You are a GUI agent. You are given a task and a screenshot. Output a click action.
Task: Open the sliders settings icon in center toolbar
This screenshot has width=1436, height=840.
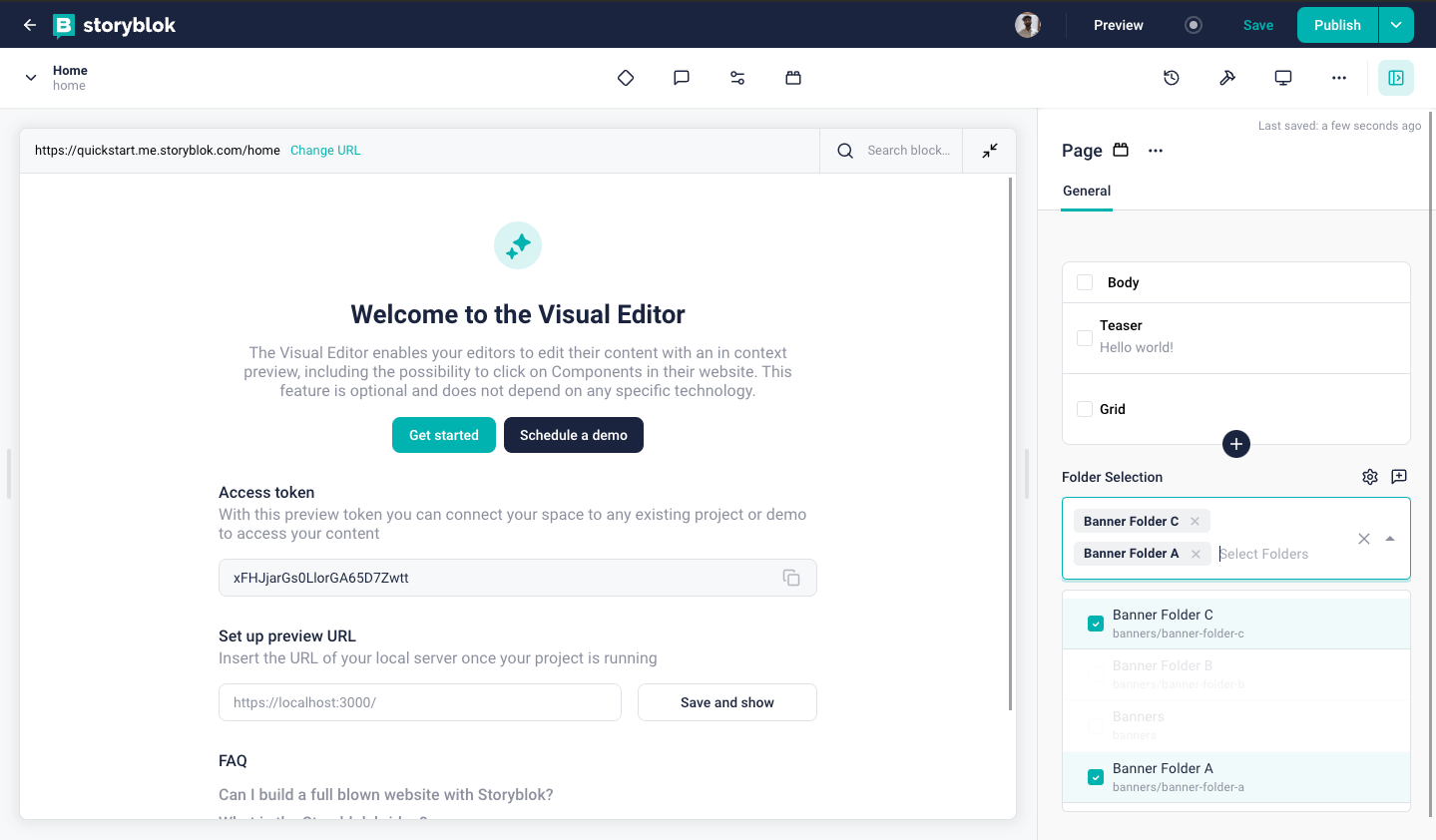click(x=737, y=78)
